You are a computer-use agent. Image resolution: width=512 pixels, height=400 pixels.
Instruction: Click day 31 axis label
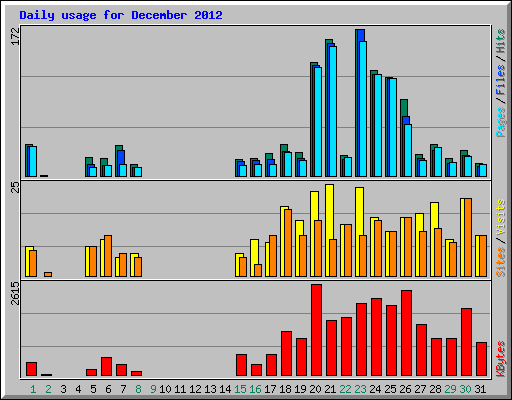click(480, 389)
